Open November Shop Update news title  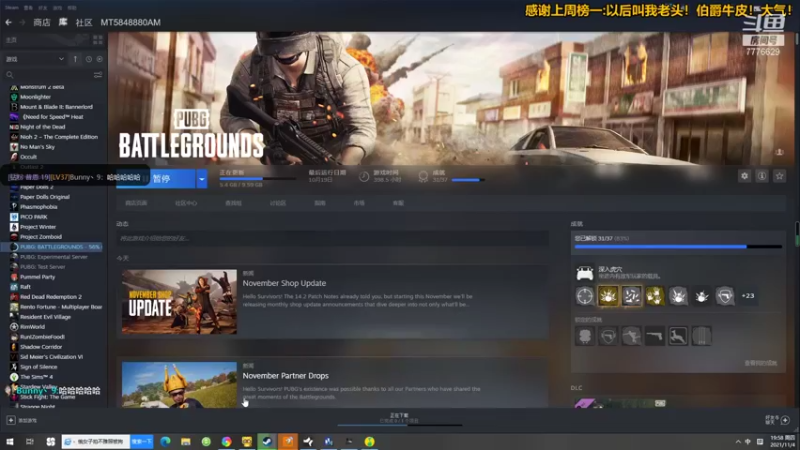[284, 283]
